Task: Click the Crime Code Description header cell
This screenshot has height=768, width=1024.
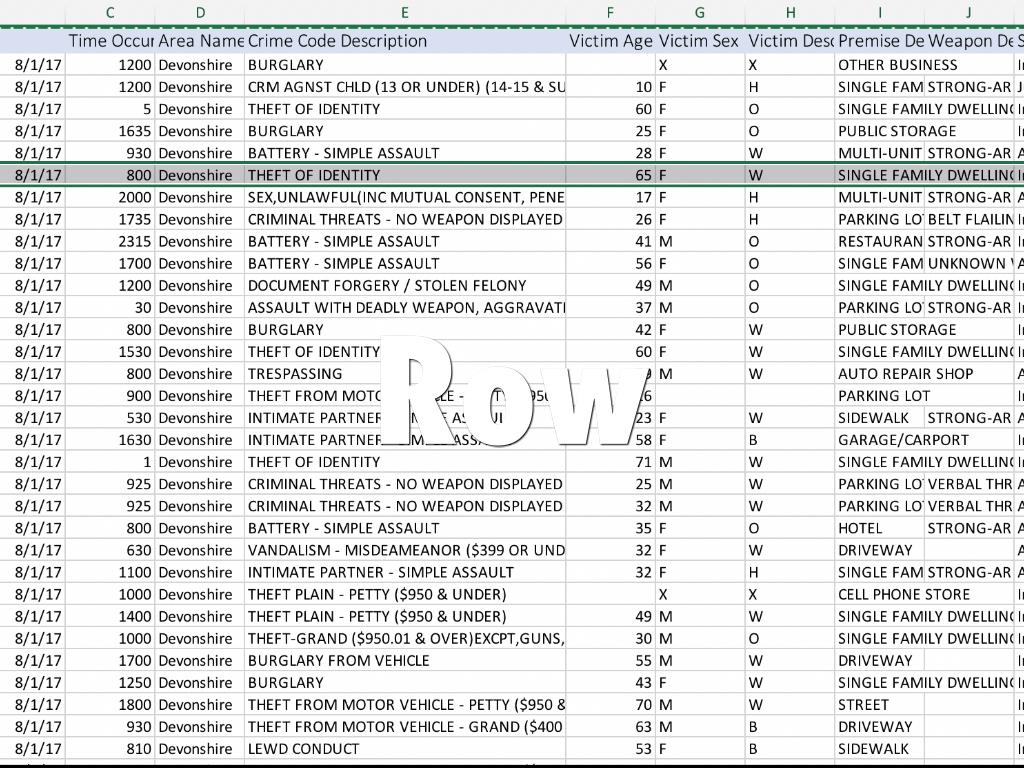Action: [404, 41]
